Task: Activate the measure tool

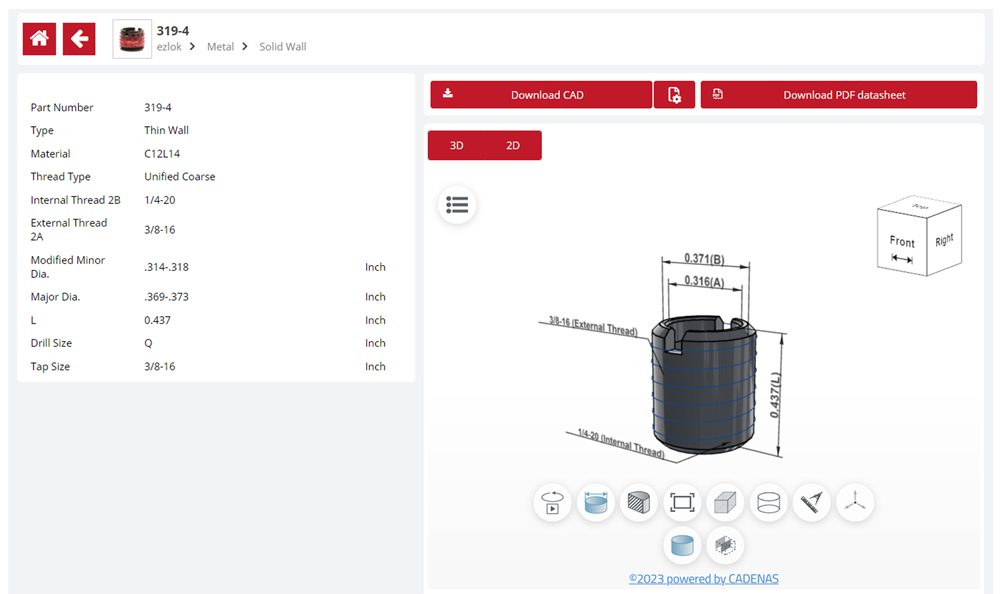Action: tap(811, 502)
